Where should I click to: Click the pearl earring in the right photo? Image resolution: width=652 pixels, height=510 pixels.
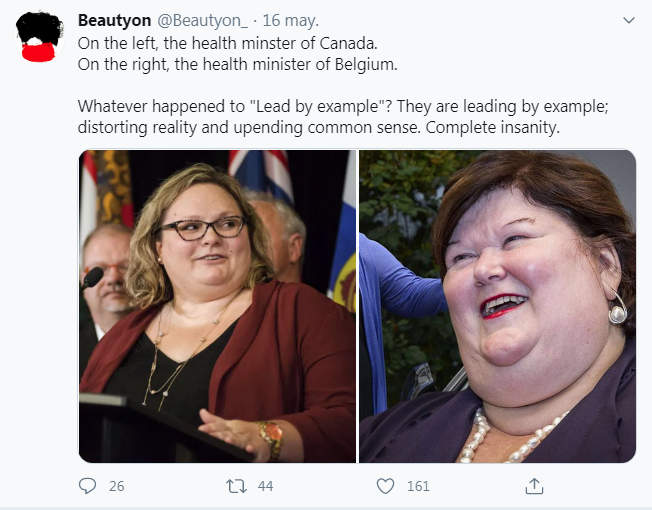click(617, 308)
